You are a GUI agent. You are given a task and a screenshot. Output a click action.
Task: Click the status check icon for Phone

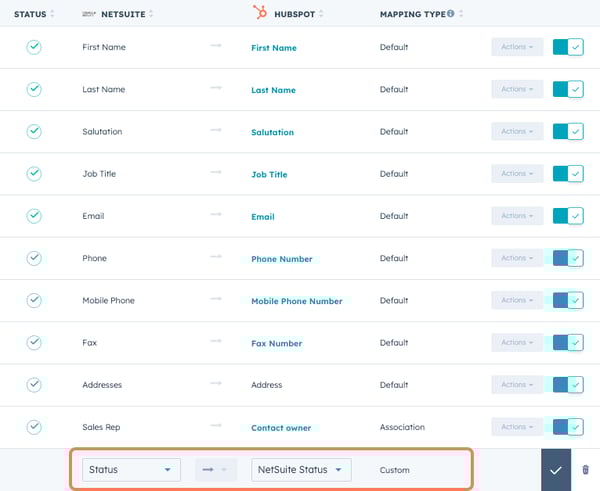pyautogui.click(x=34, y=258)
